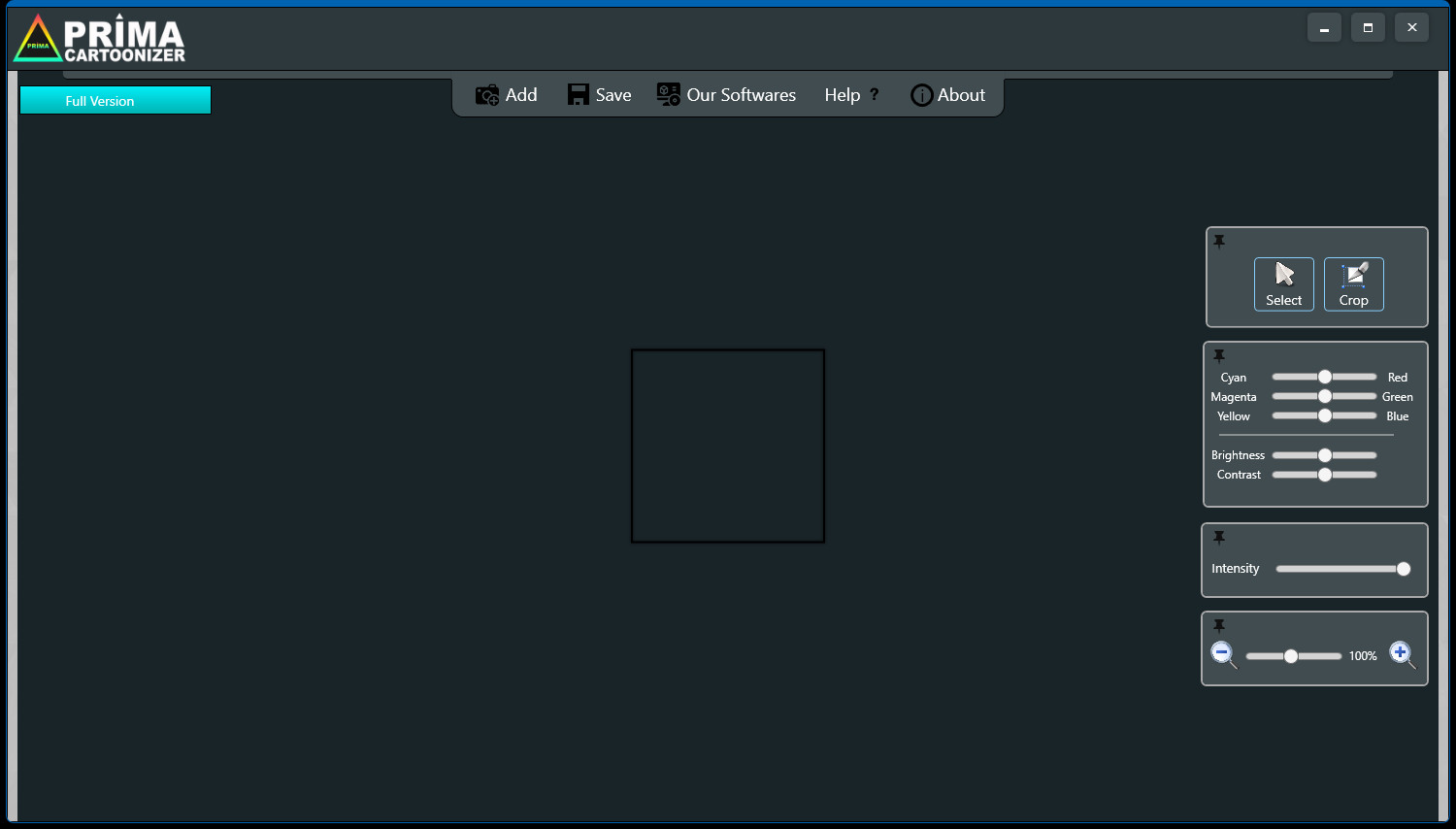
Task: Click the Add photo camera icon
Action: coord(487,95)
